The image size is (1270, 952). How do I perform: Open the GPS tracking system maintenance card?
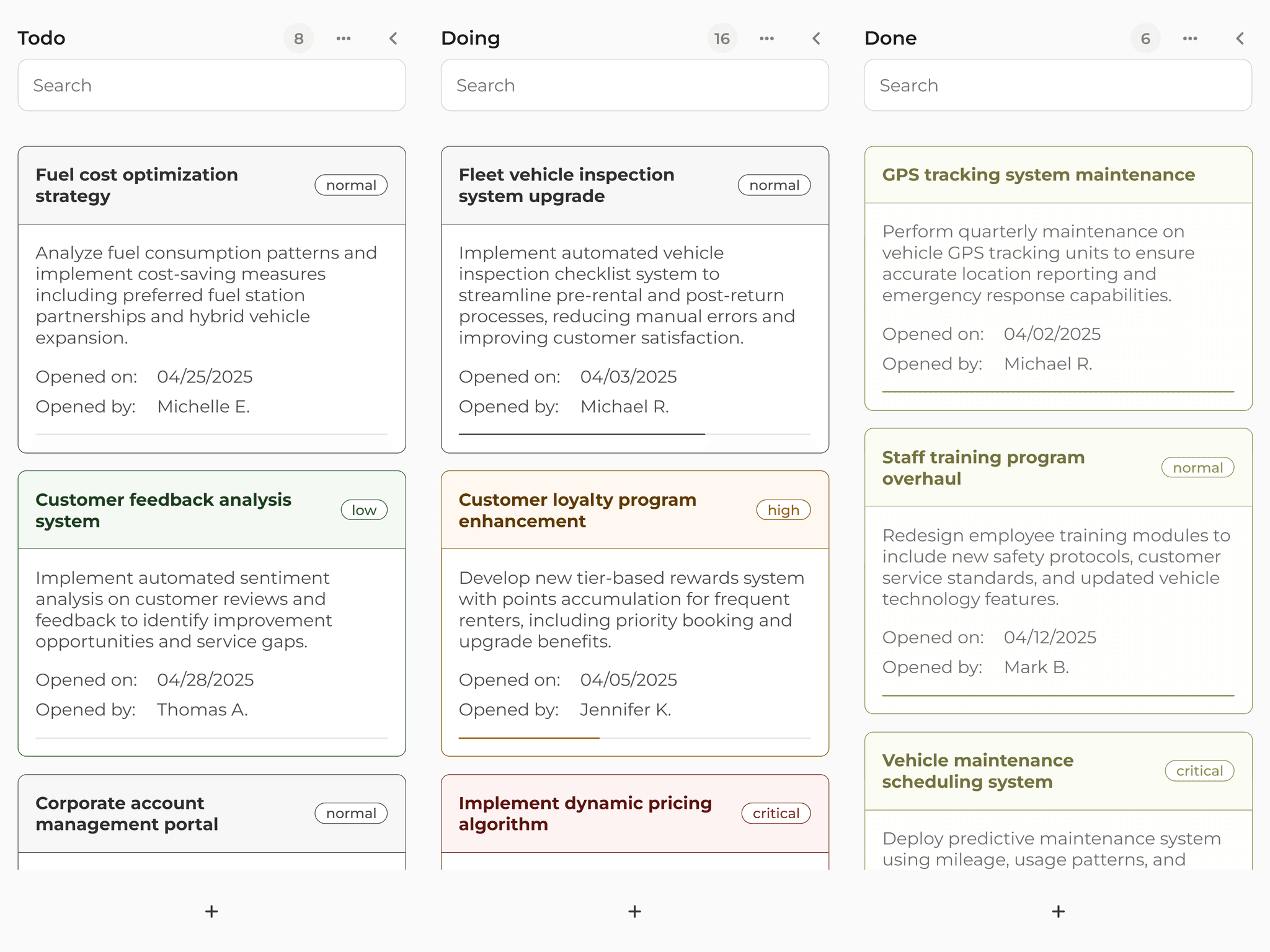pyautogui.click(x=1039, y=175)
